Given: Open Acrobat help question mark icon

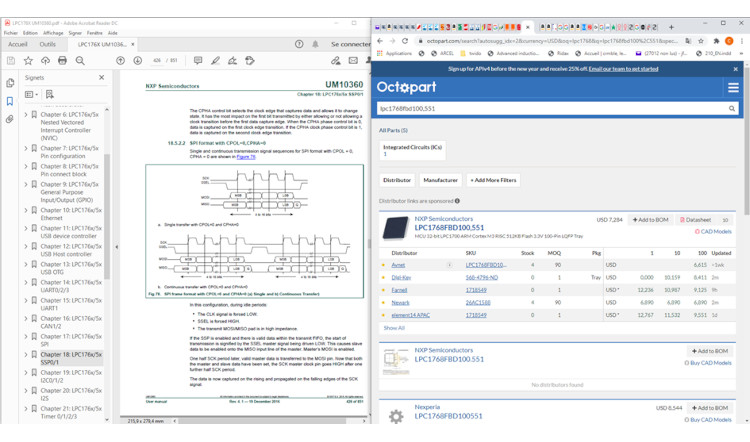Looking at the screenshot, I should click(299, 44).
